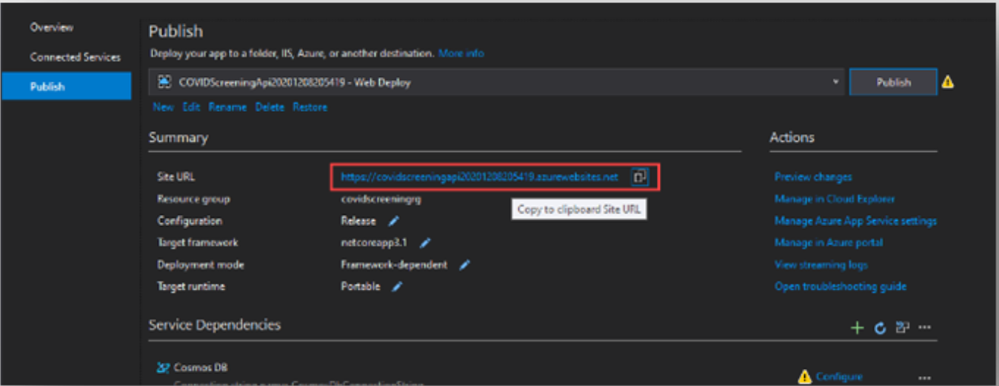
Task: Click Delete profile link
Action: click(x=270, y=107)
